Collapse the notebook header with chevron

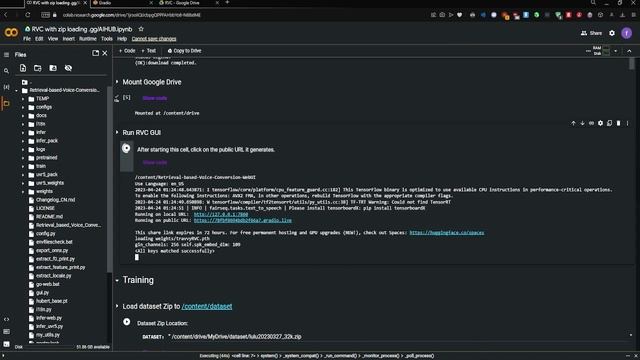(x=629, y=51)
